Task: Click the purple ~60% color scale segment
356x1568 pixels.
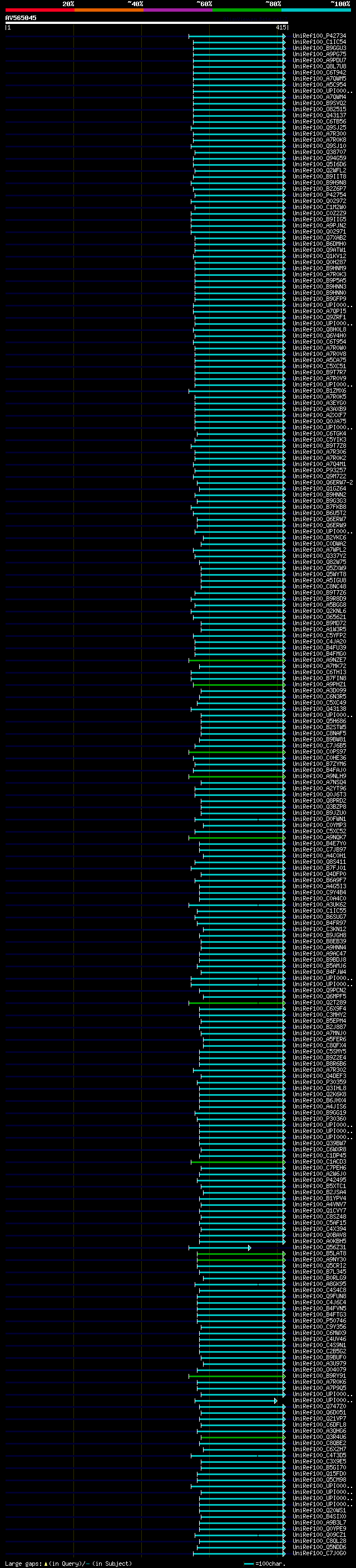Action: coord(179,10)
